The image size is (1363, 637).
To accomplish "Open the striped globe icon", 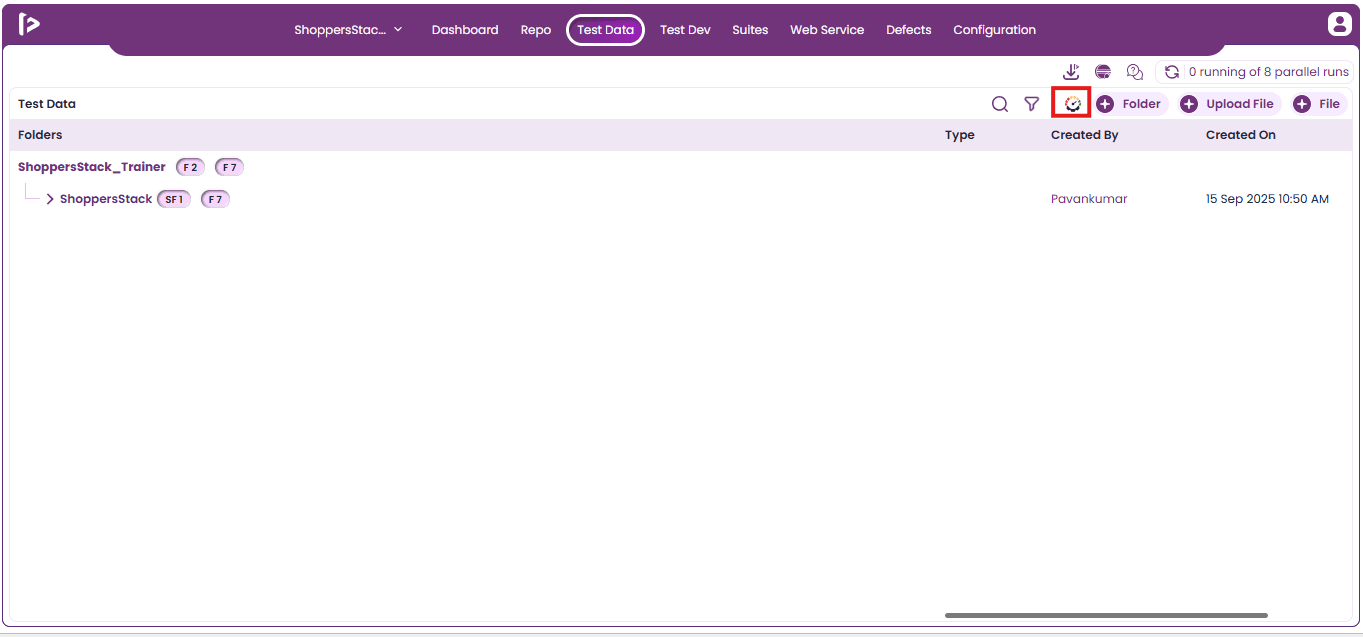I will [x=1103, y=72].
